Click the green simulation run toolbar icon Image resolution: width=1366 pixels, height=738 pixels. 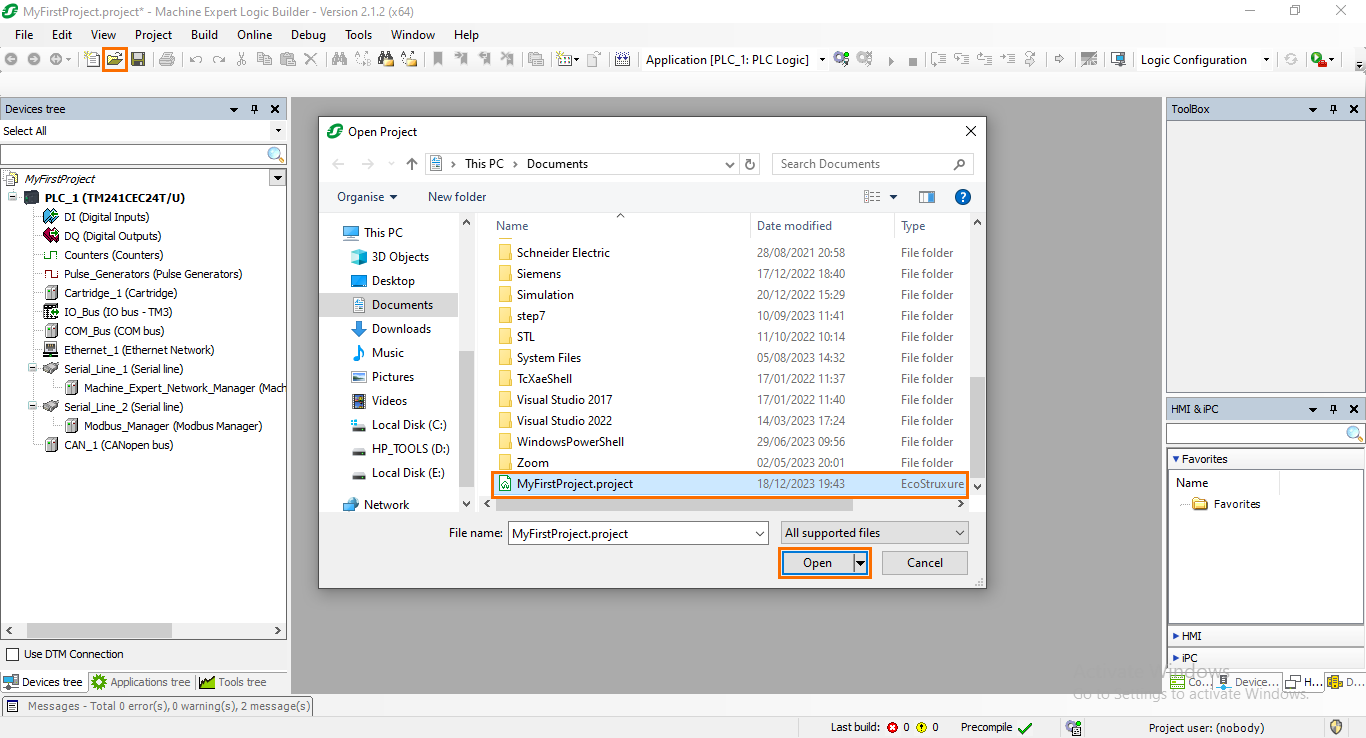coord(1319,59)
